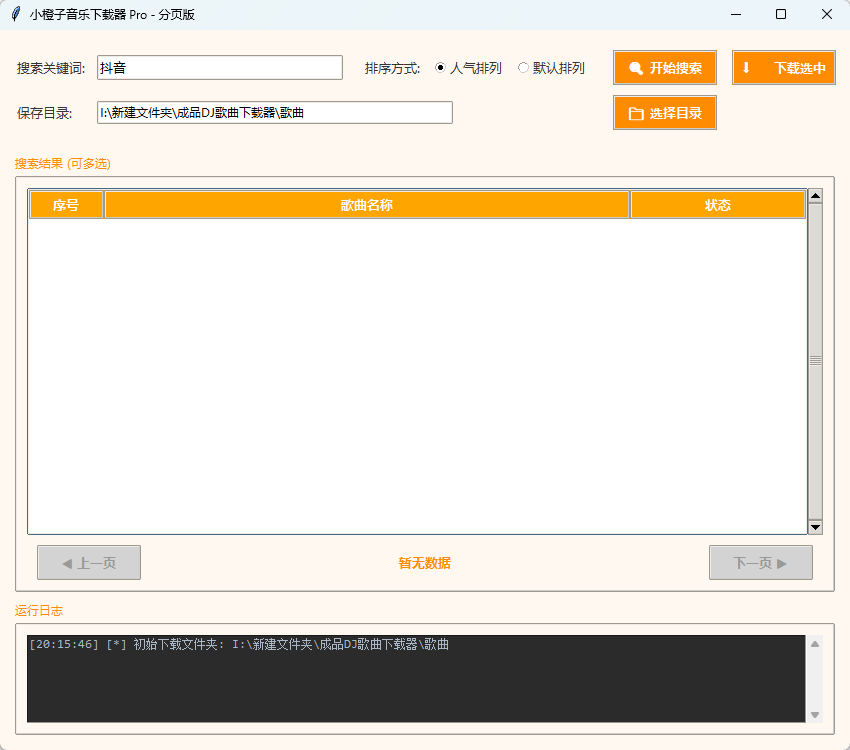Minimize the 小橙子音乐下载器 window
This screenshot has height=750, width=850.
click(736, 15)
